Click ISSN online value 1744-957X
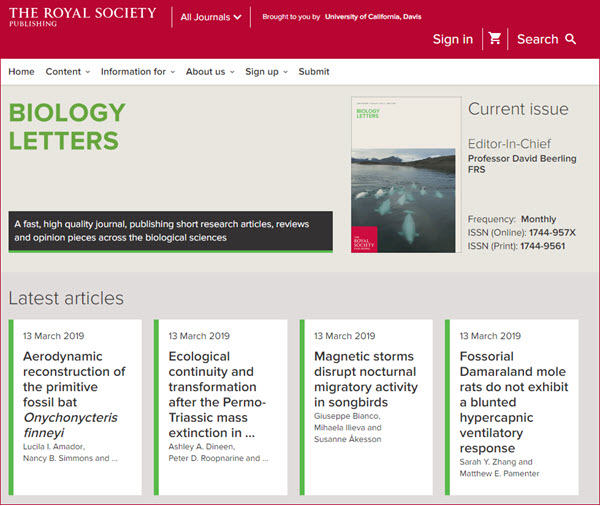 coord(552,232)
